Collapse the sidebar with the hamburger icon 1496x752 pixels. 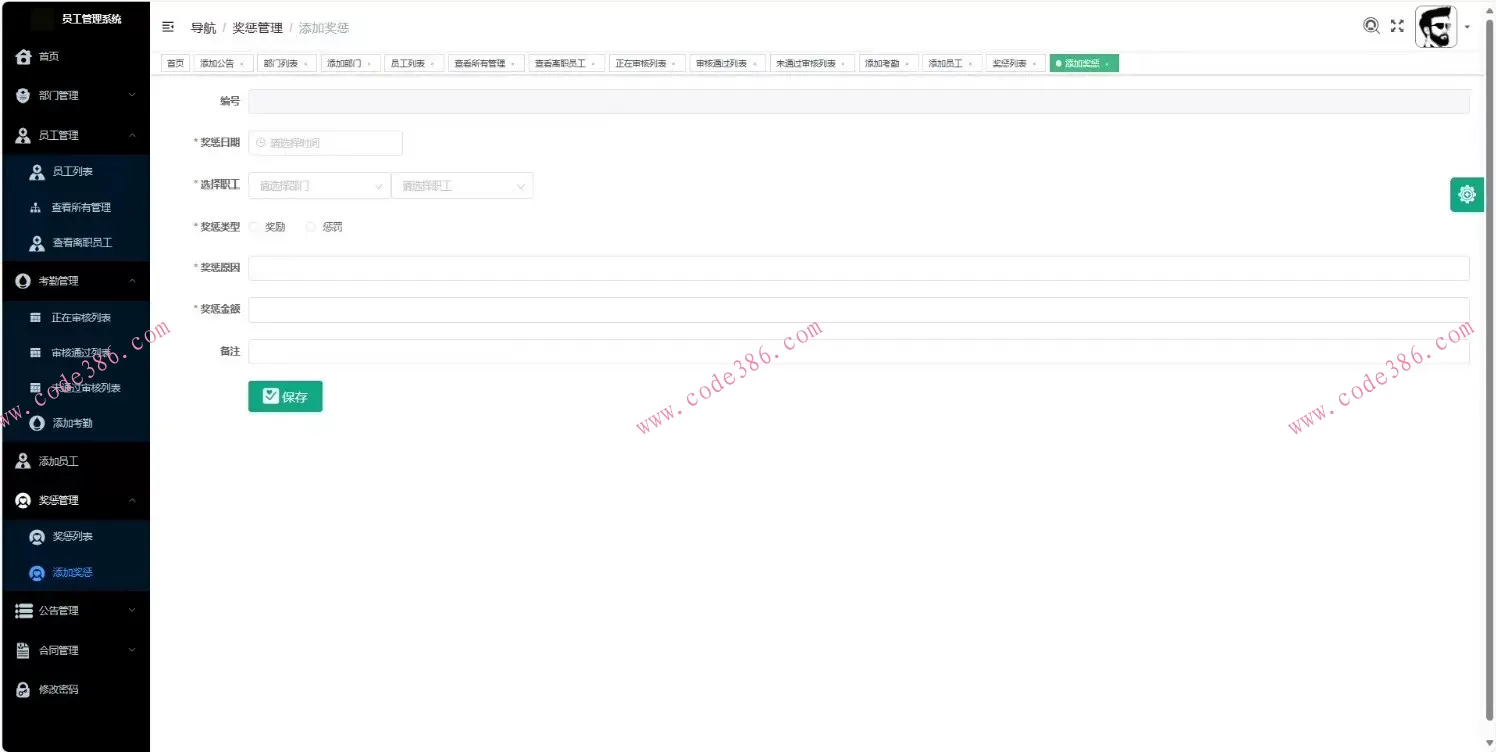pyautogui.click(x=168, y=27)
